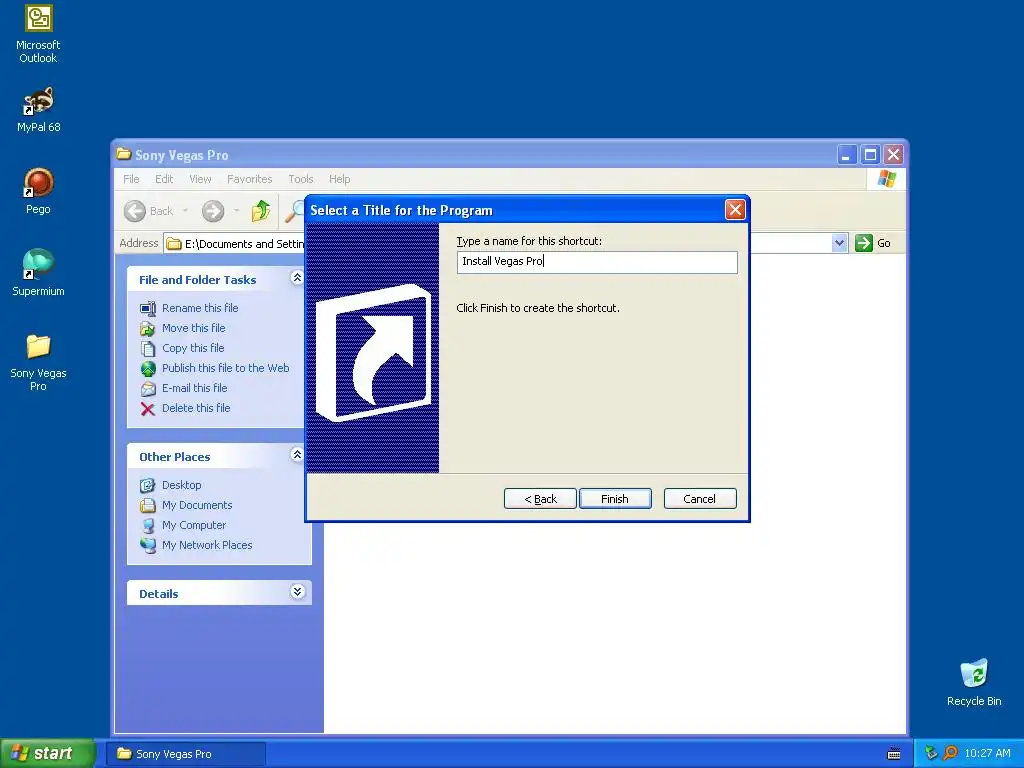Click the My Computer icon
Screen dimensions: 1024x768
point(148,525)
